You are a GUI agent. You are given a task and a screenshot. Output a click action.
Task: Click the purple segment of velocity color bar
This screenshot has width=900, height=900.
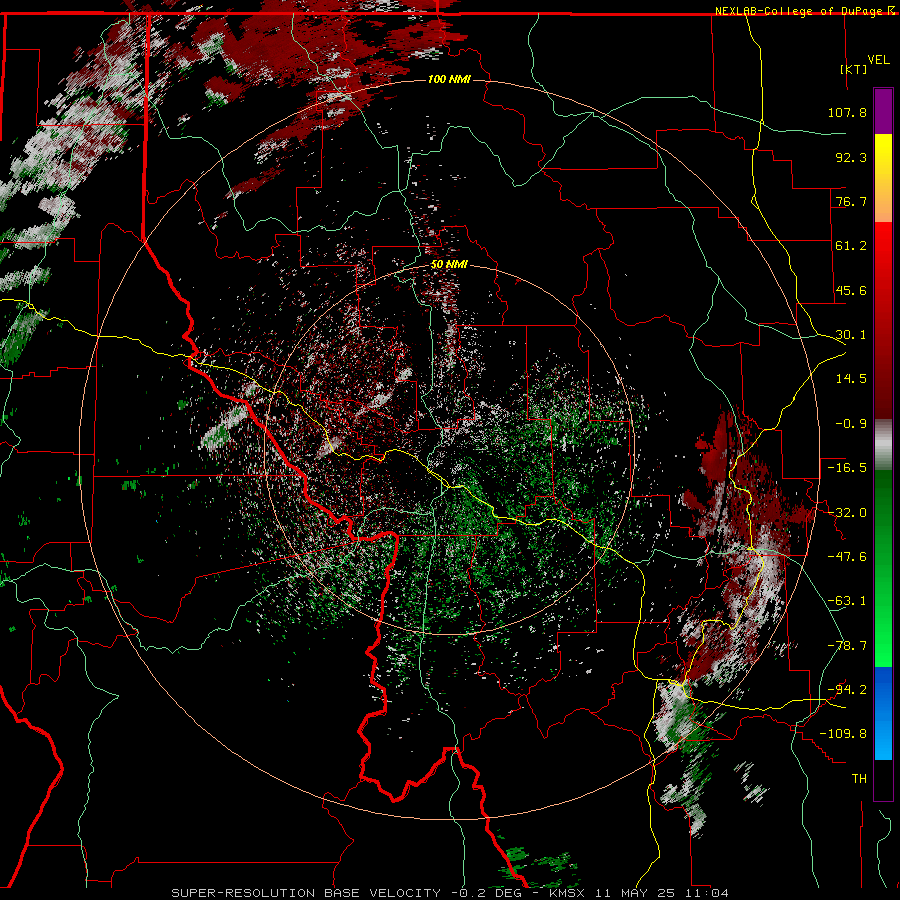point(883,111)
